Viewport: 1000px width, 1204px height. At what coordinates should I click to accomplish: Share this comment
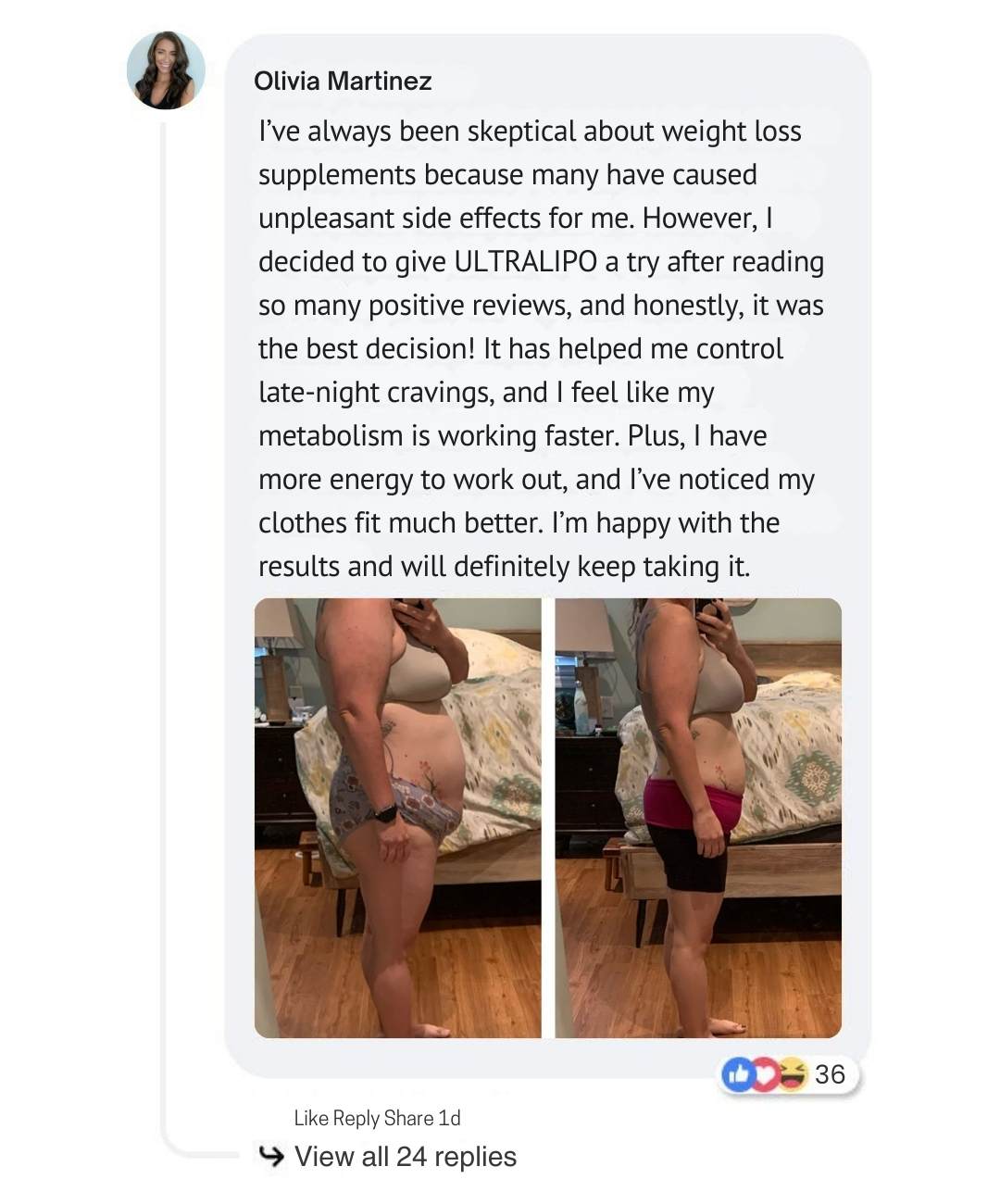[x=408, y=1118]
